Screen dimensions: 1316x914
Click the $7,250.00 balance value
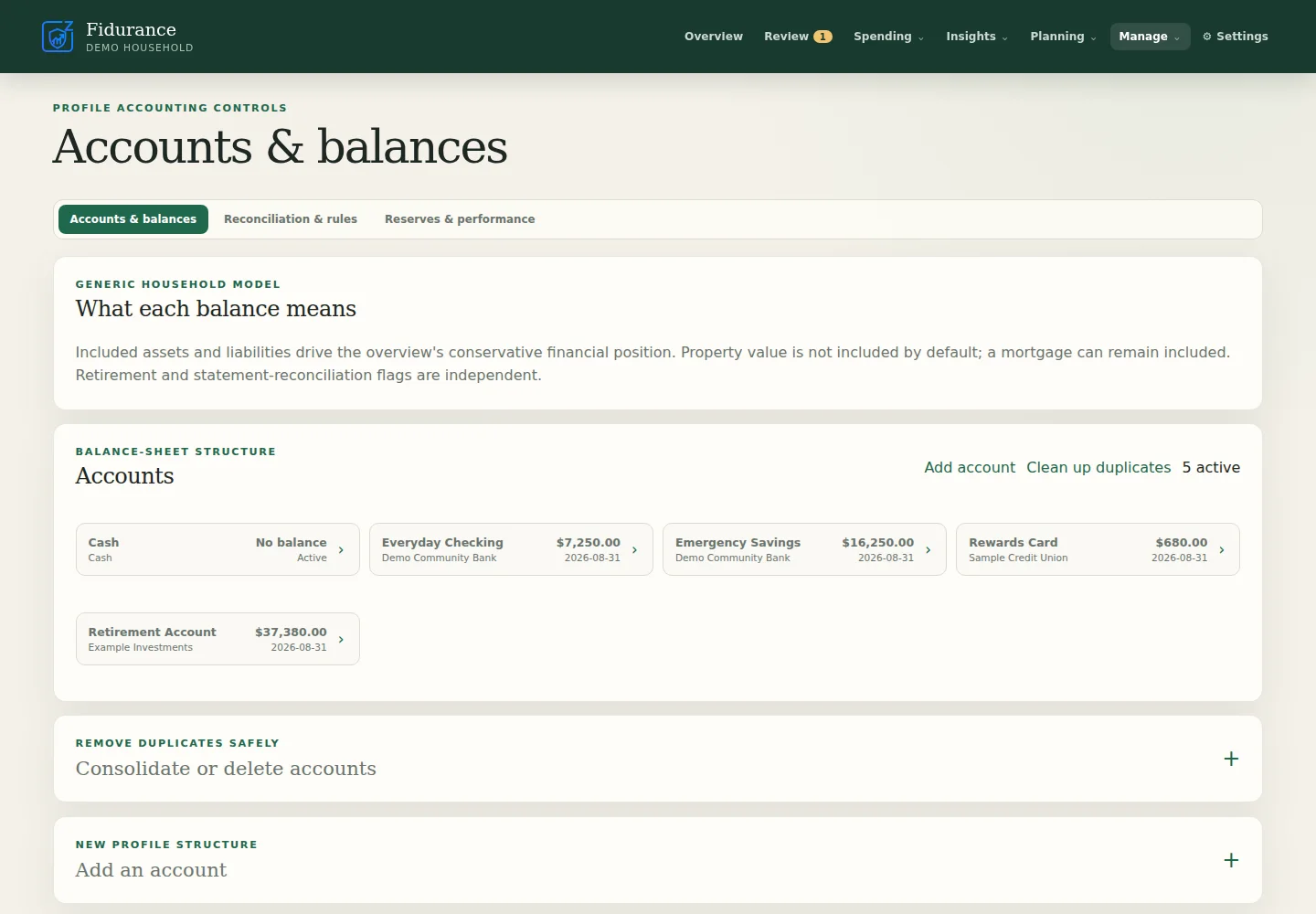589,542
